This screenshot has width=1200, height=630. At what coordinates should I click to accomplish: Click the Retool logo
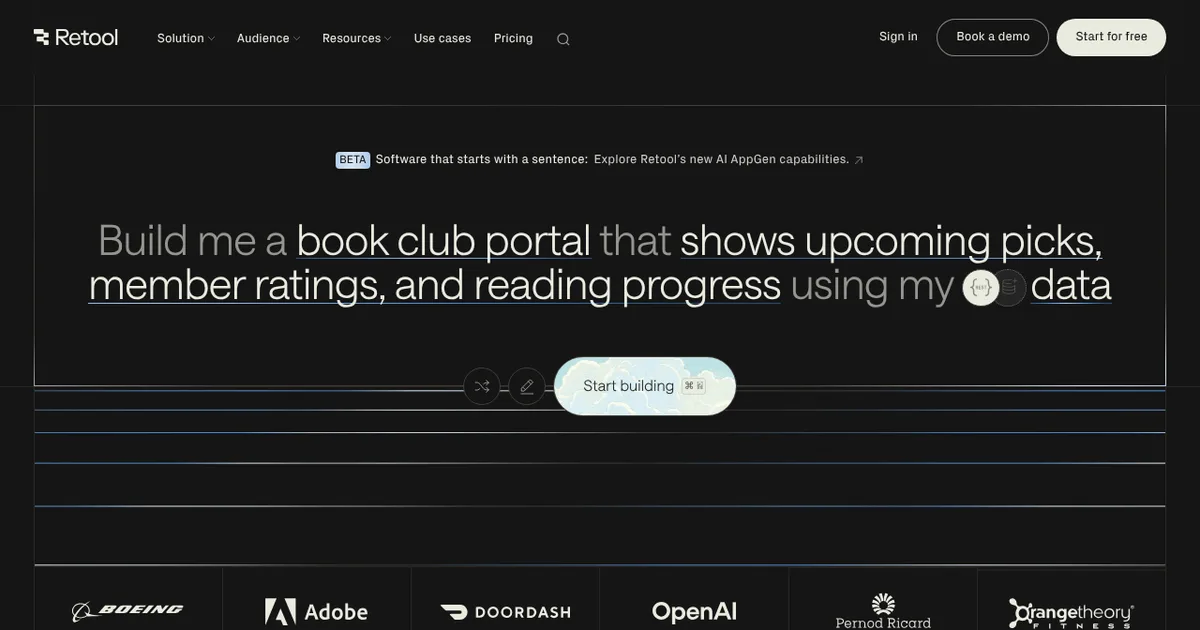click(x=76, y=37)
